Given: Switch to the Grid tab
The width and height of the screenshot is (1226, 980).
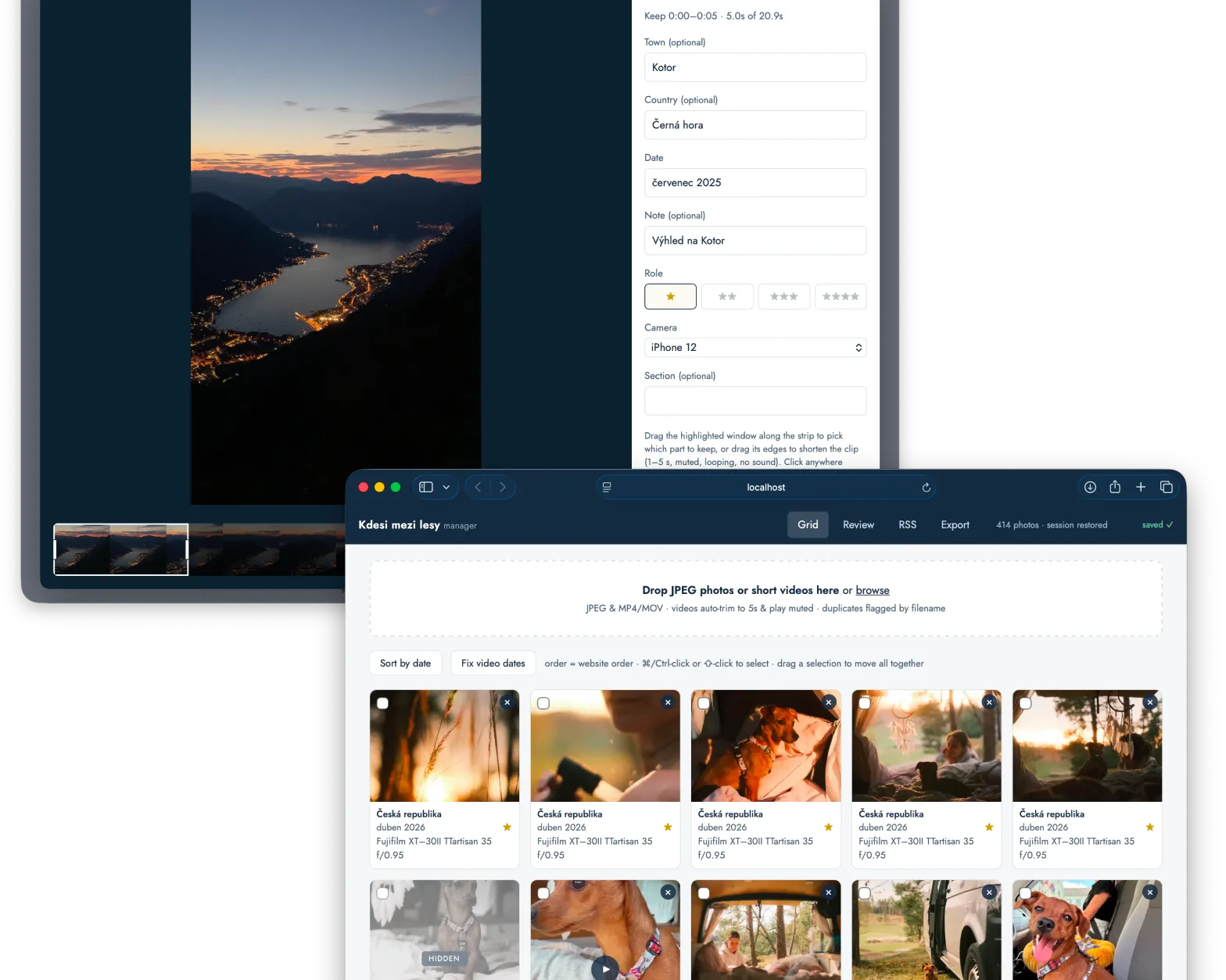Looking at the screenshot, I should (x=808, y=524).
